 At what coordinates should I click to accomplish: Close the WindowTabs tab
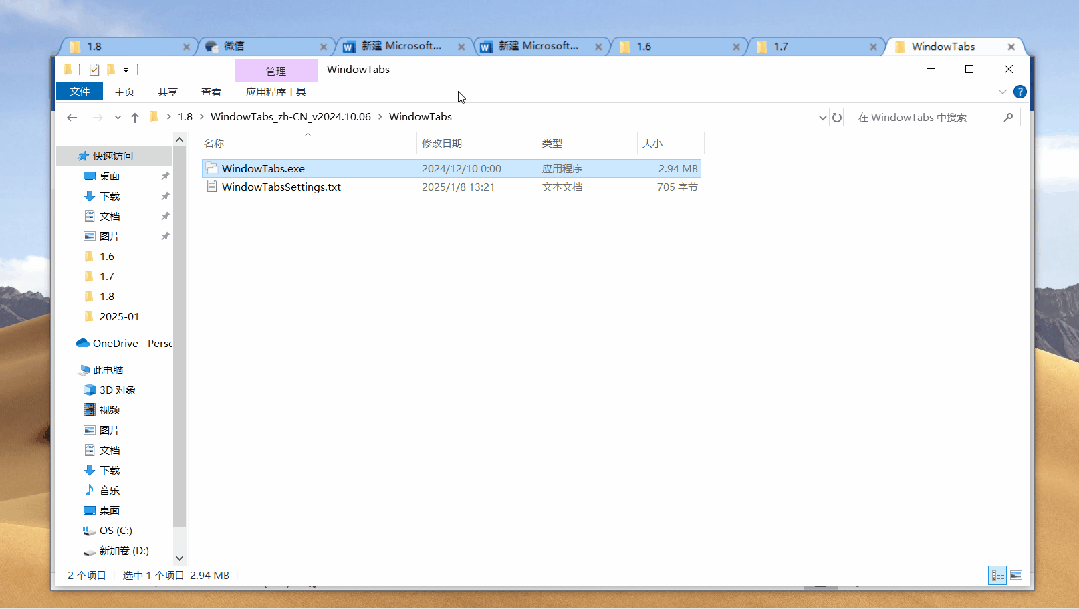click(1011, 47)
